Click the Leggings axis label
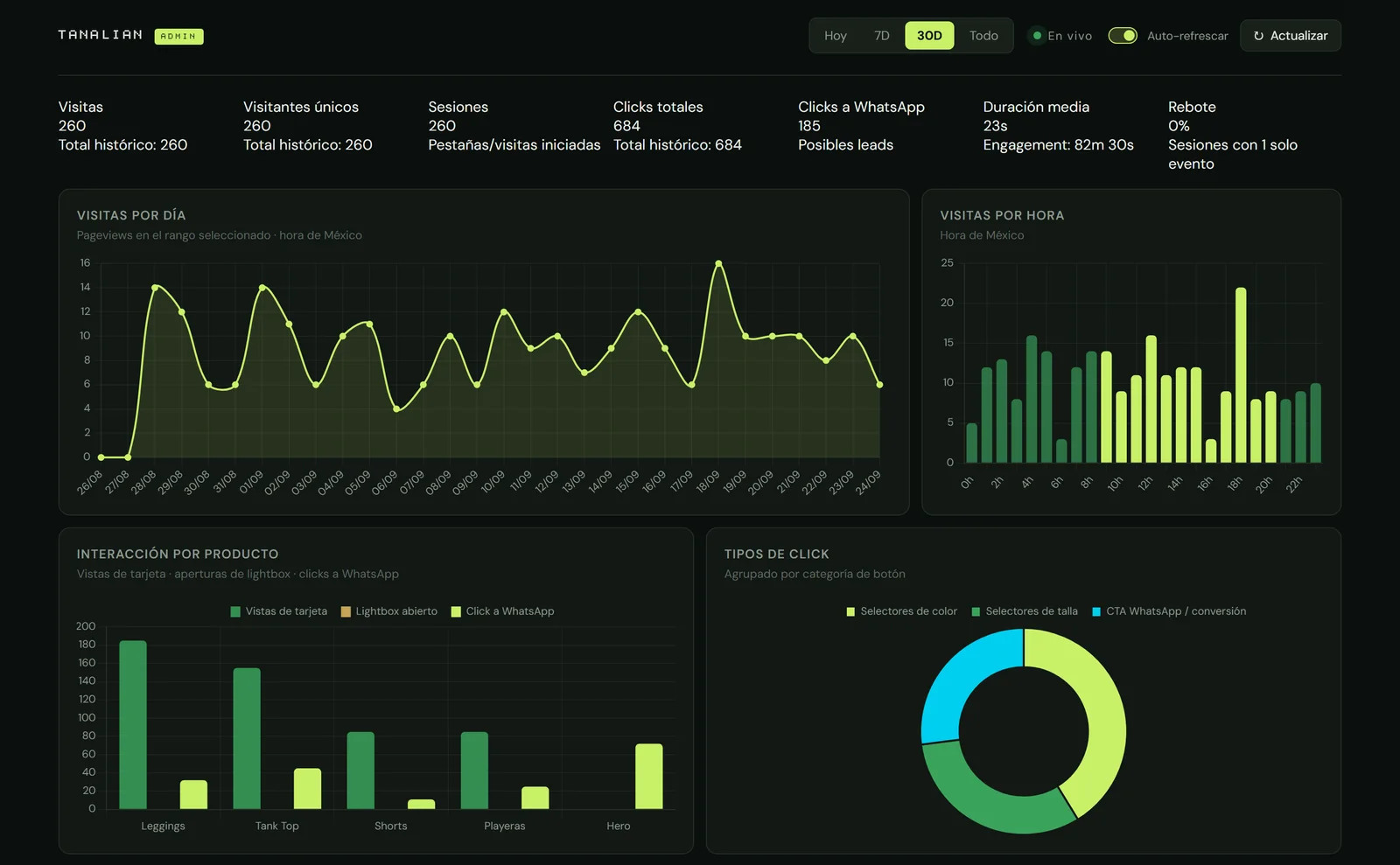This screenshot has width=1400, height=865. click(x=163, y=826)
